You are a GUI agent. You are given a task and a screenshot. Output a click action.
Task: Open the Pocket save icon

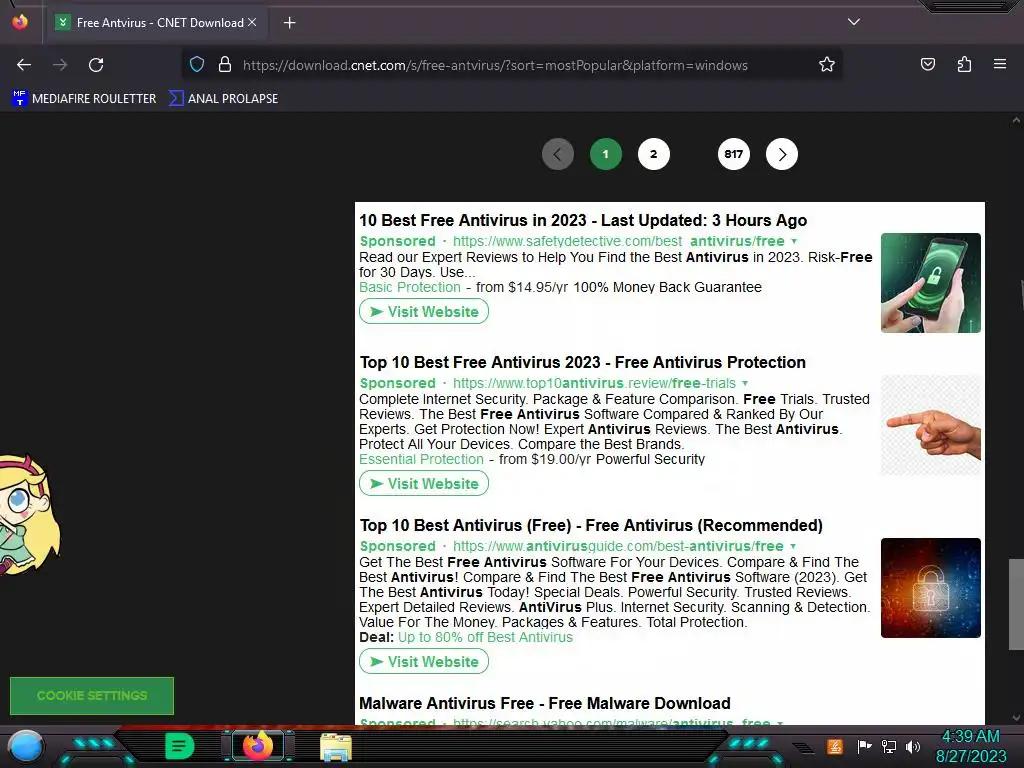tap(927, 64)
